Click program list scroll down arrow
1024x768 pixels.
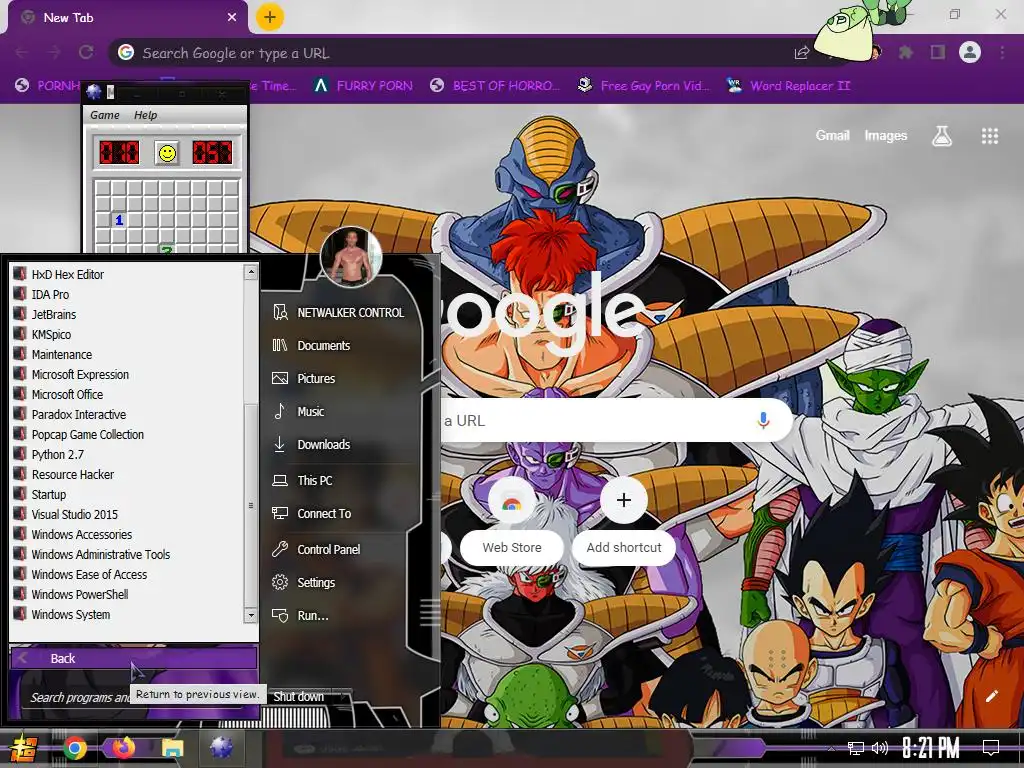tap(251, 615)
